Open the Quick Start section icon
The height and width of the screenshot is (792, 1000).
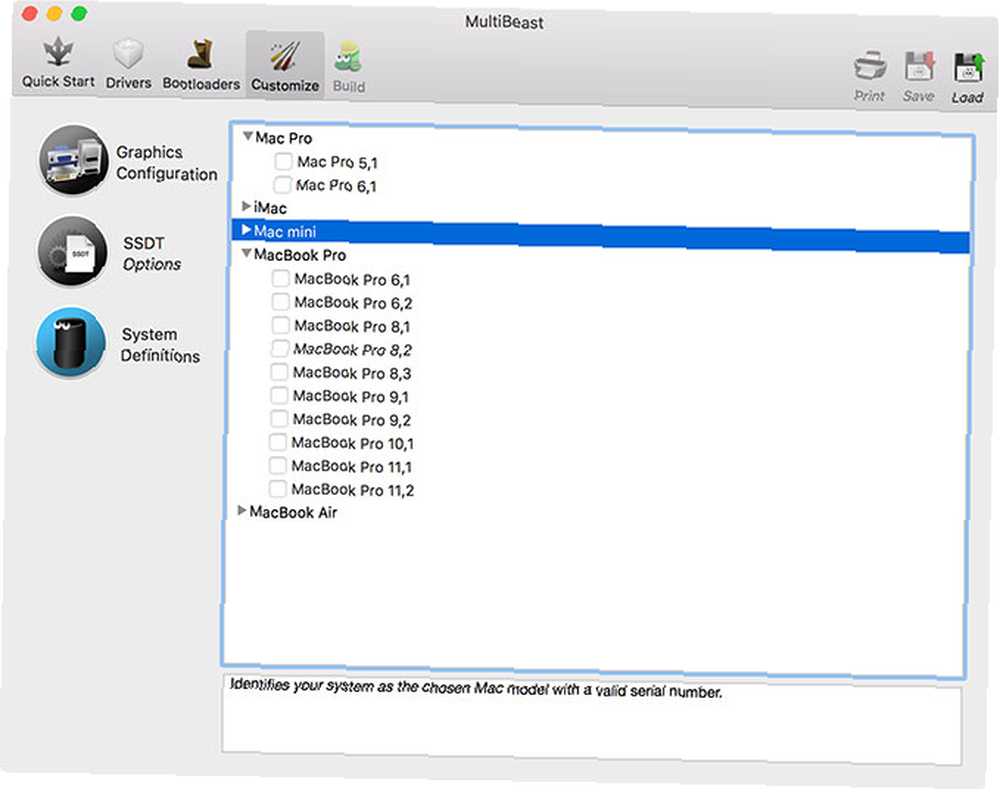coord(58,52)
